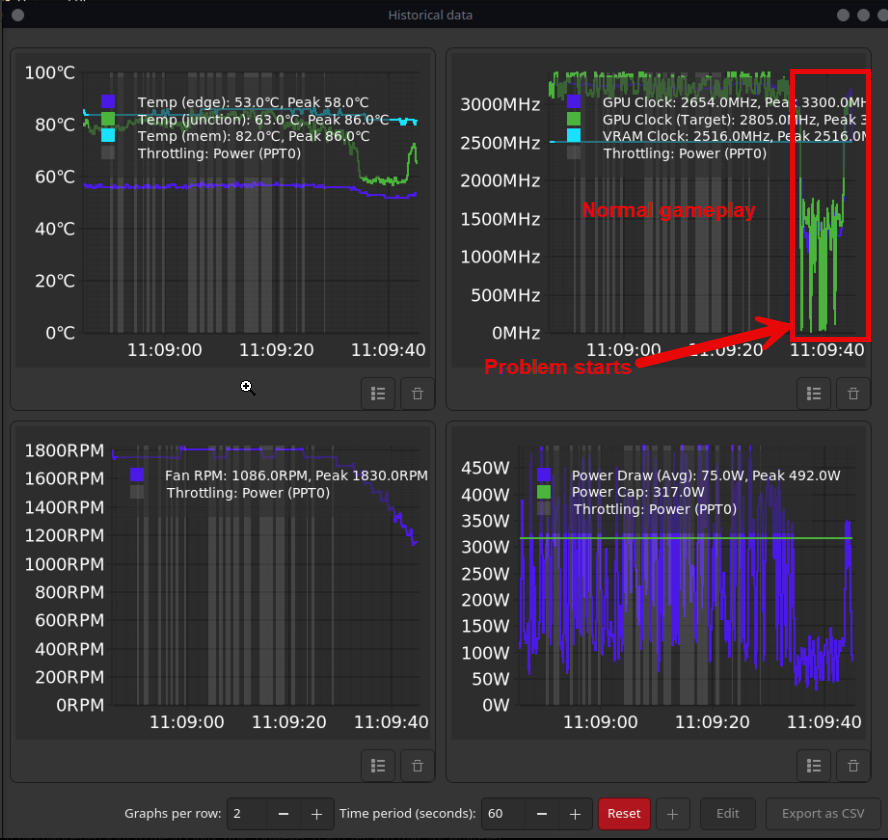This screenshot has height=840, width=888.
Task: Increase time period seconds with plus
Action: coord(574,814)
